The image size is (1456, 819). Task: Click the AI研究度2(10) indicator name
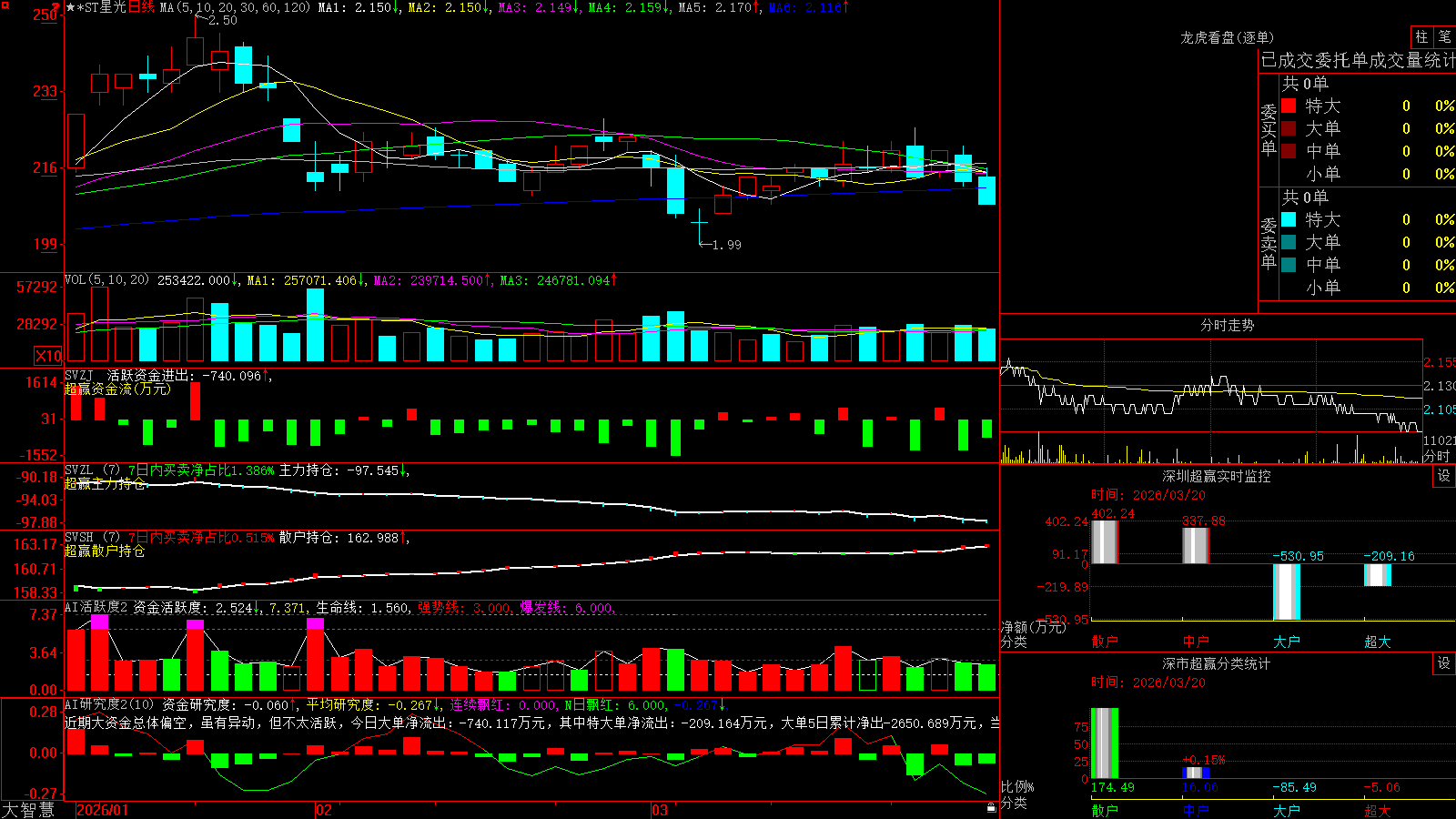(x=110, y=704)
